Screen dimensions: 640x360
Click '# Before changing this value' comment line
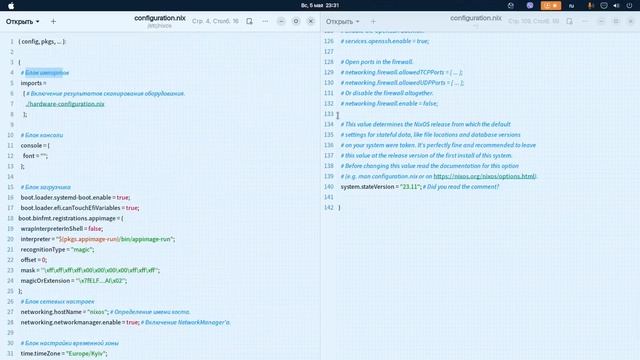coord(429,166)
